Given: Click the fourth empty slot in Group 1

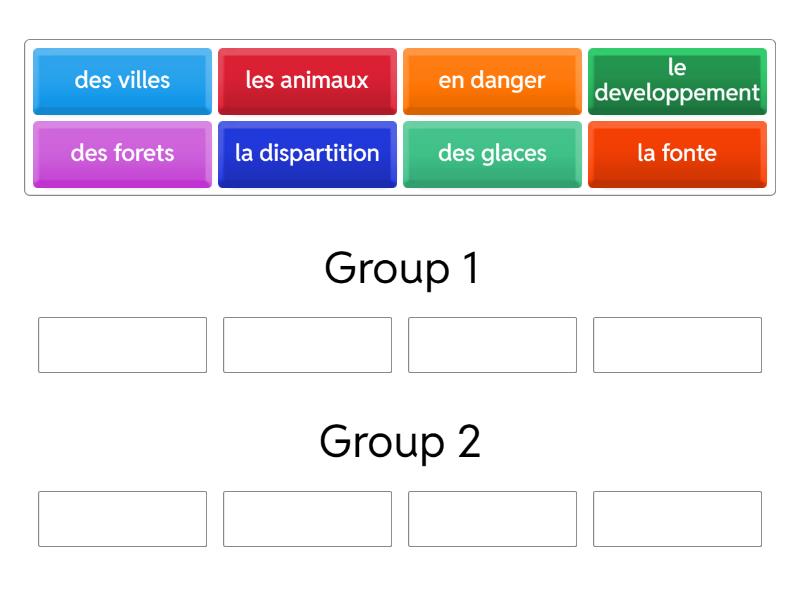Looking at the screenshot, I should [677, 345].
